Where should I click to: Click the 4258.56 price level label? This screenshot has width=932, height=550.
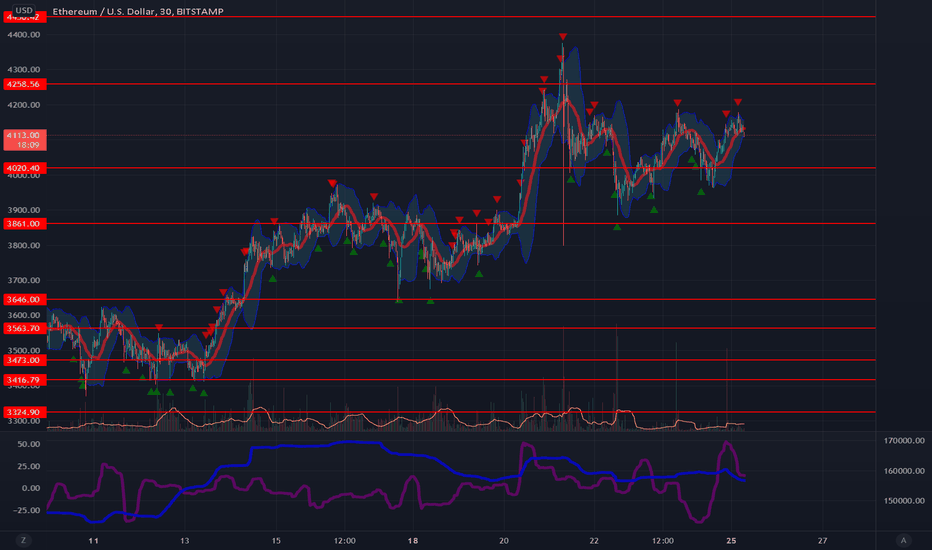tap(24, 84)
